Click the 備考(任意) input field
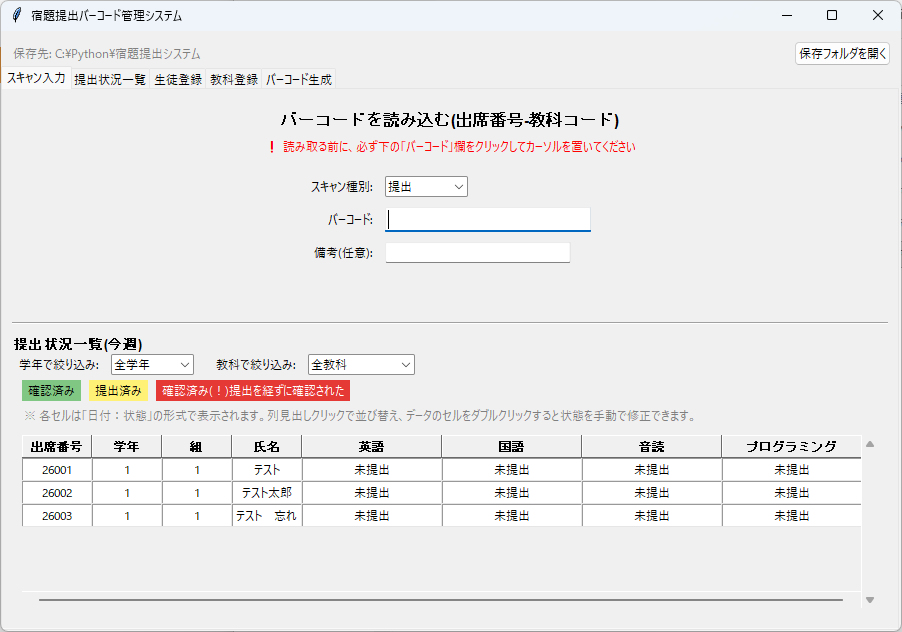This screenshot has height=632, width=902. [477, 253]
